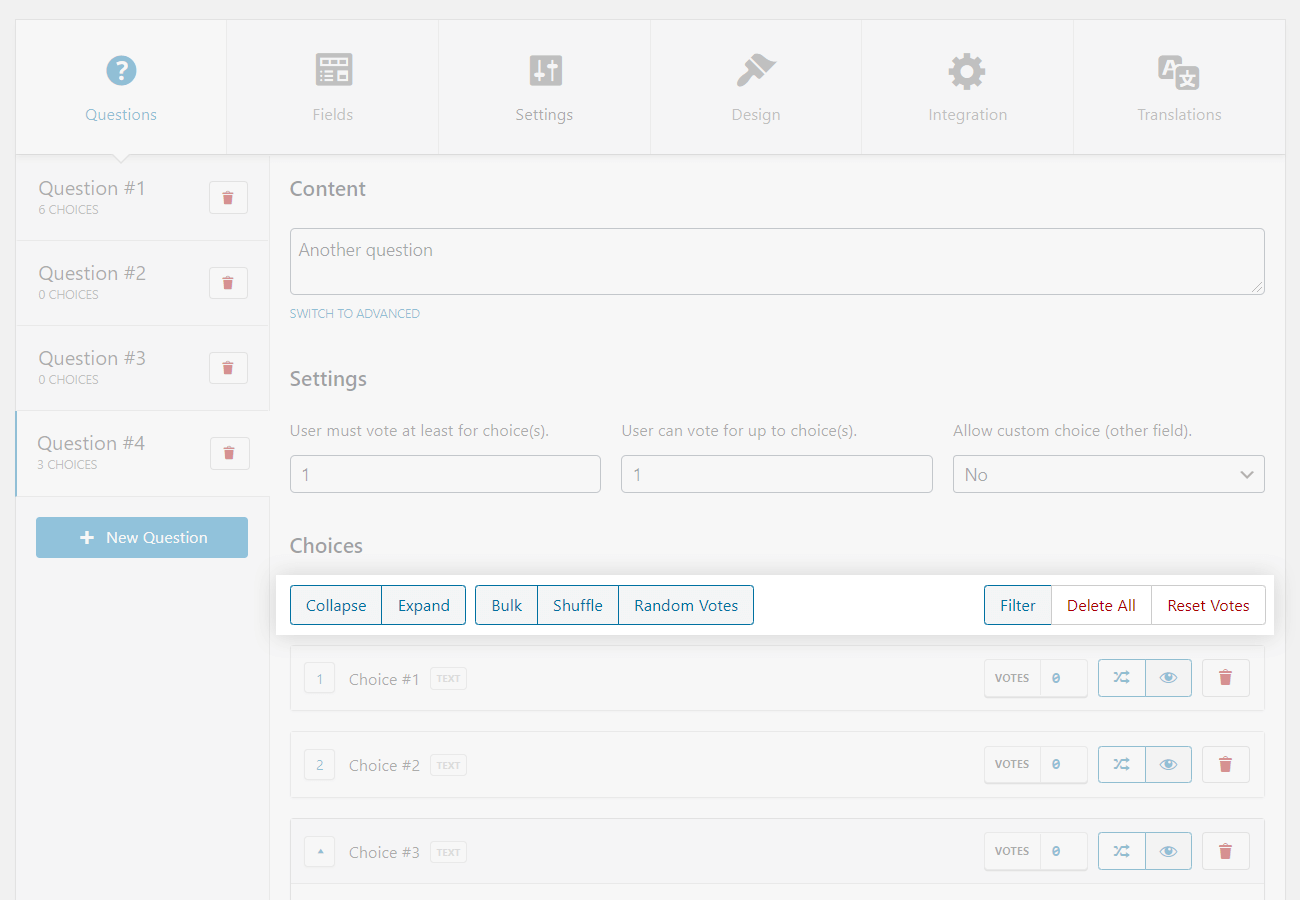
Task: Delete Question #3 with its trash icon
Action: 228,368
